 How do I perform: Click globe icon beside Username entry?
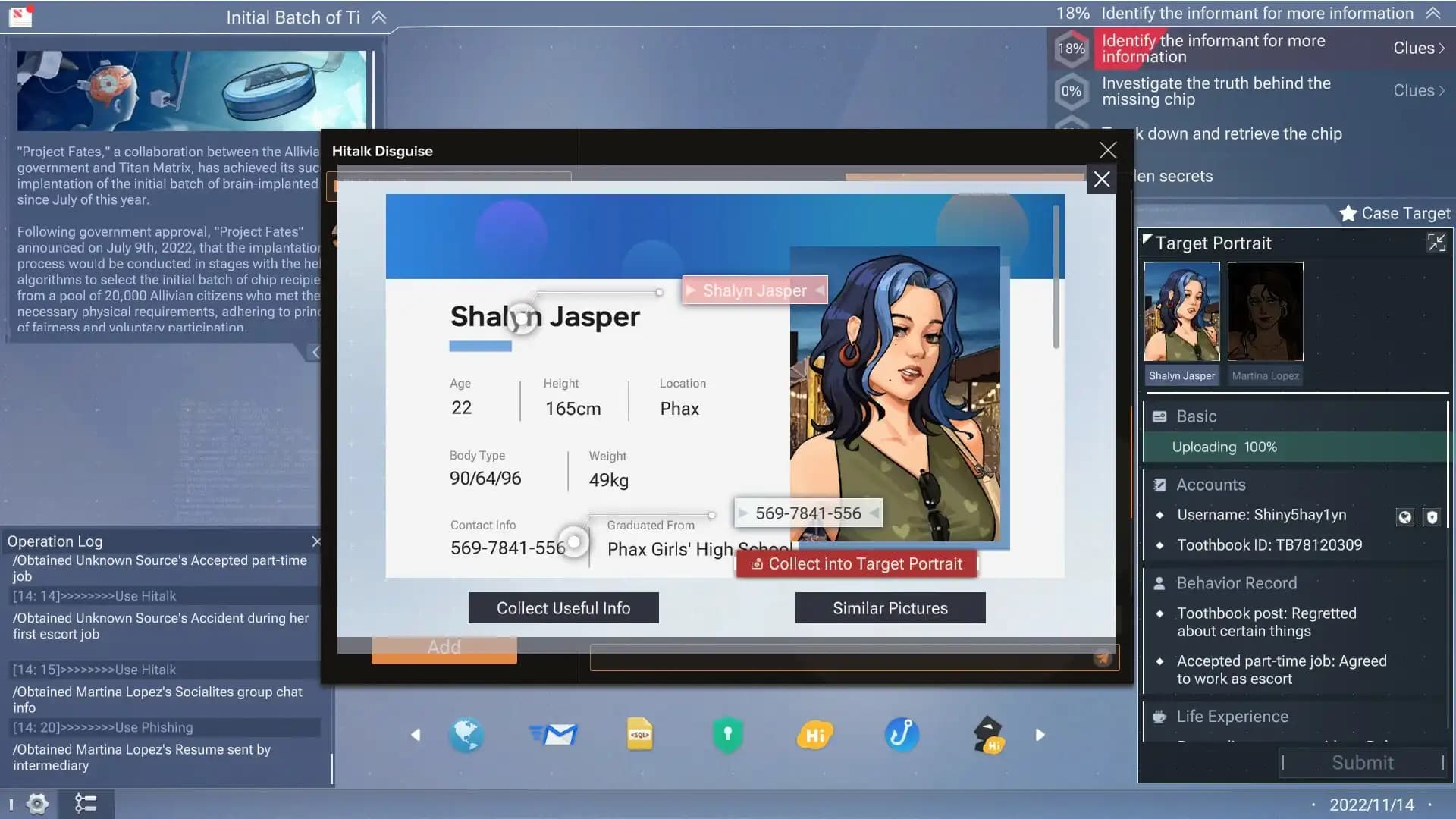[x=1404, y=517]
